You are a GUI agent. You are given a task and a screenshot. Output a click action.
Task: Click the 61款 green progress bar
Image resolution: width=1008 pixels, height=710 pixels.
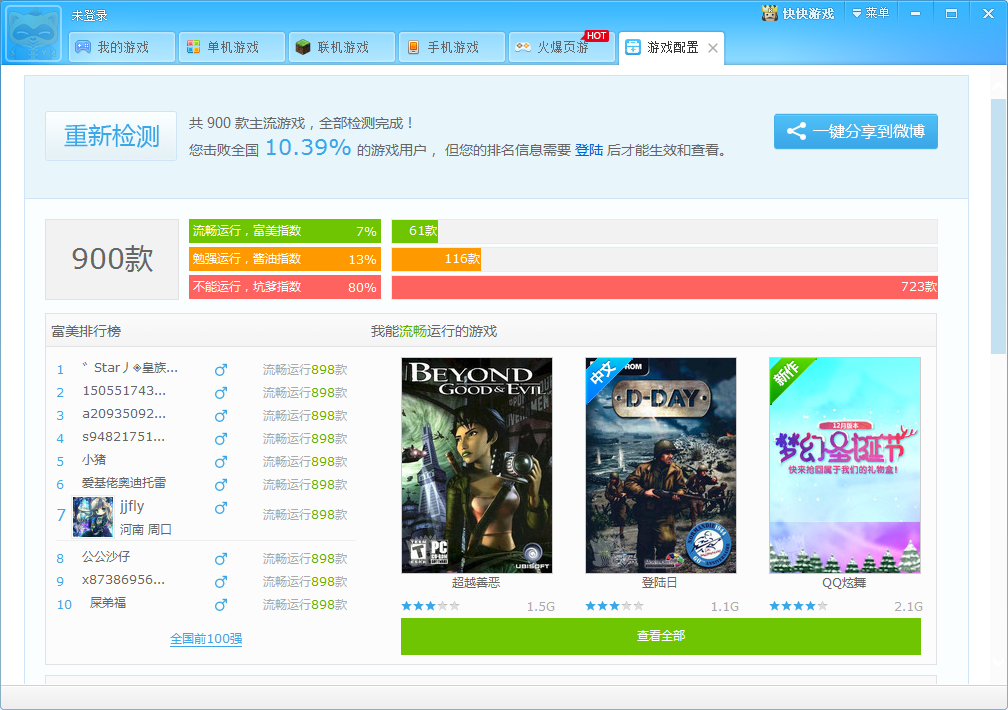coord(415,232)
